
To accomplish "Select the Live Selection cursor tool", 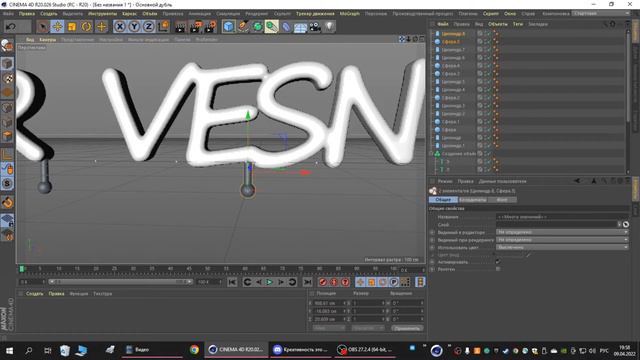I will [42, 27].
